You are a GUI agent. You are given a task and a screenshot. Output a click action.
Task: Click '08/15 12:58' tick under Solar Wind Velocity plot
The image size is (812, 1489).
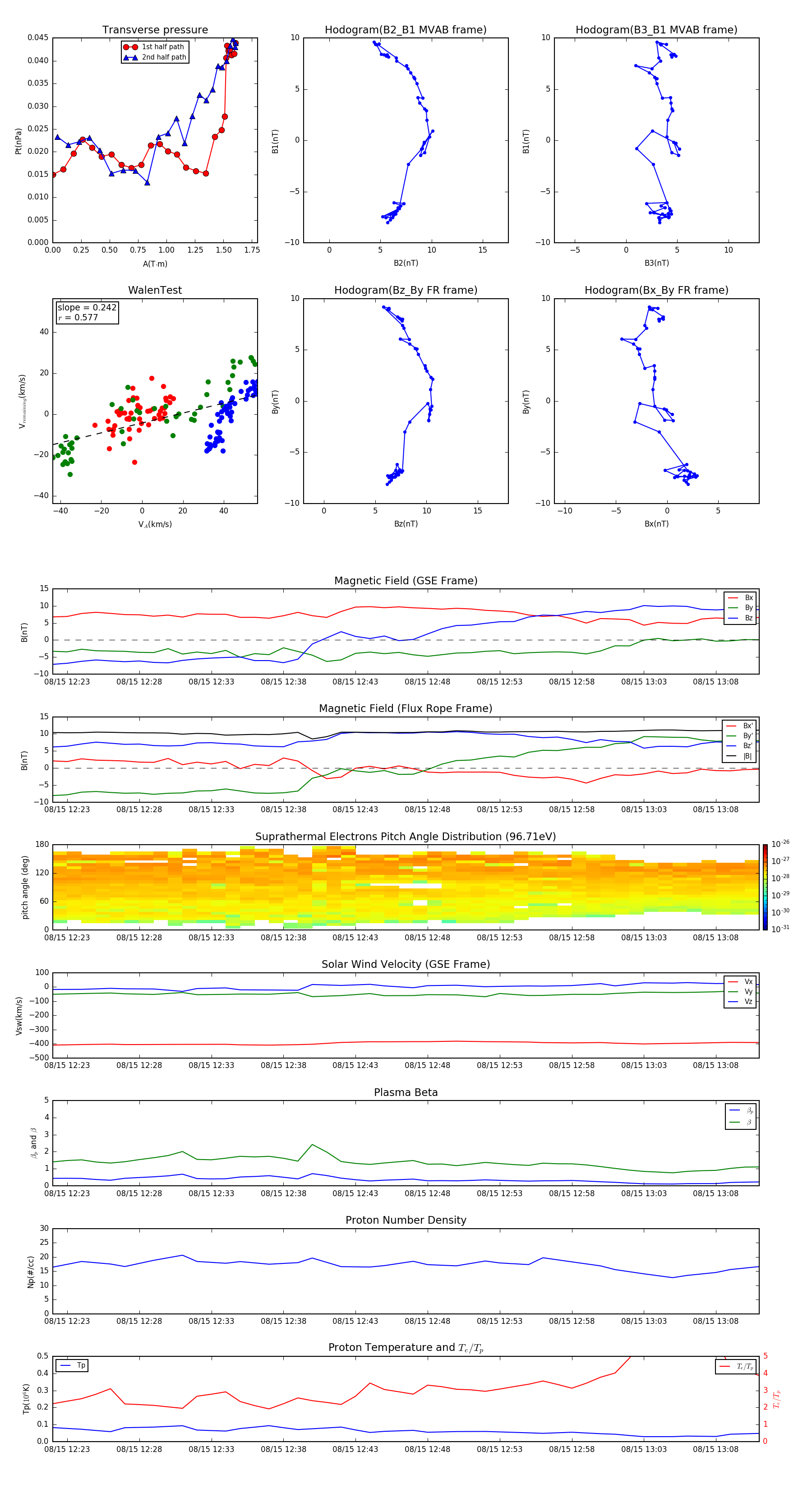tap(572, 1065)
